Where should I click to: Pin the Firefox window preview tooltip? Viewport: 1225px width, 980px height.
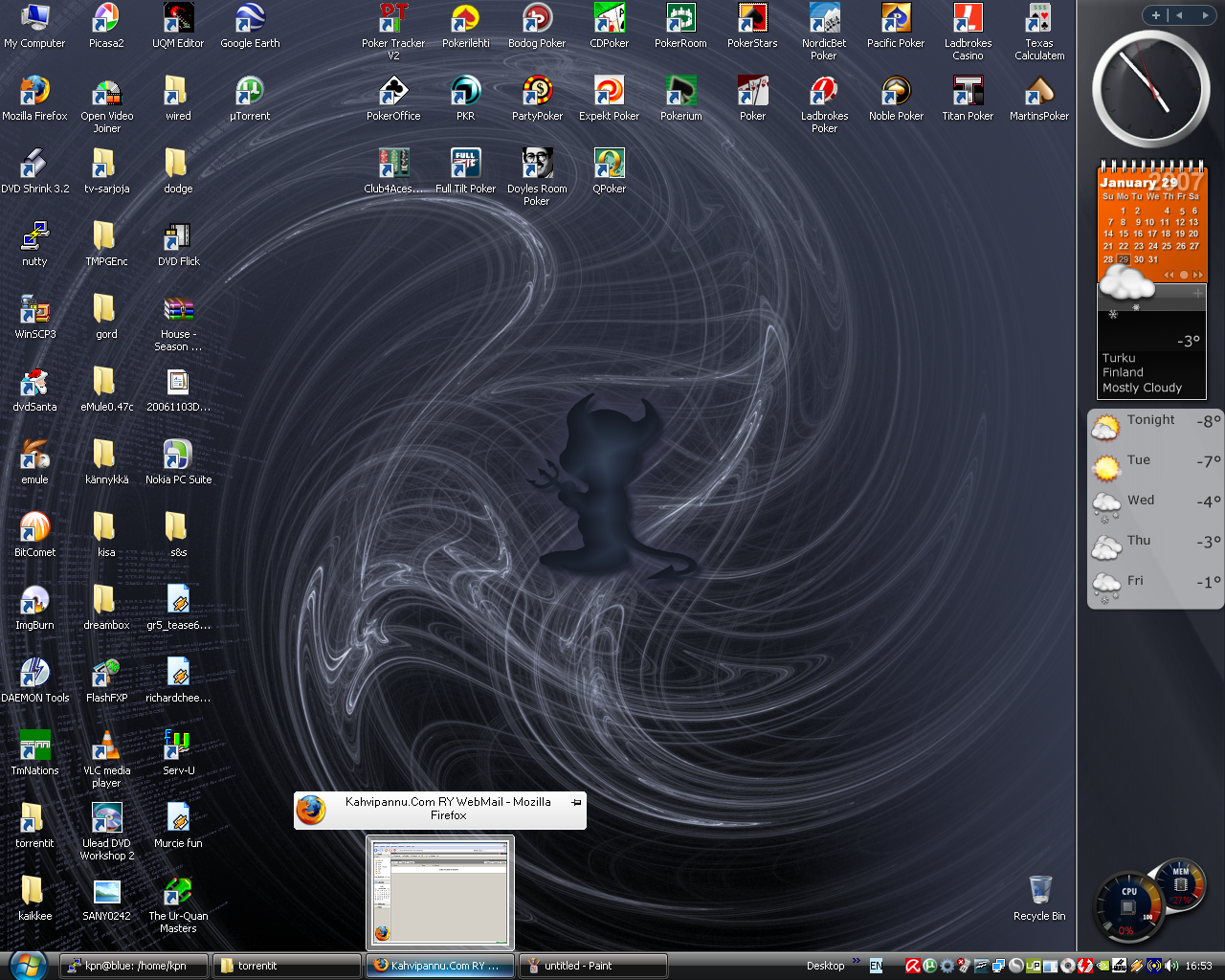click(x=576, y=802)
